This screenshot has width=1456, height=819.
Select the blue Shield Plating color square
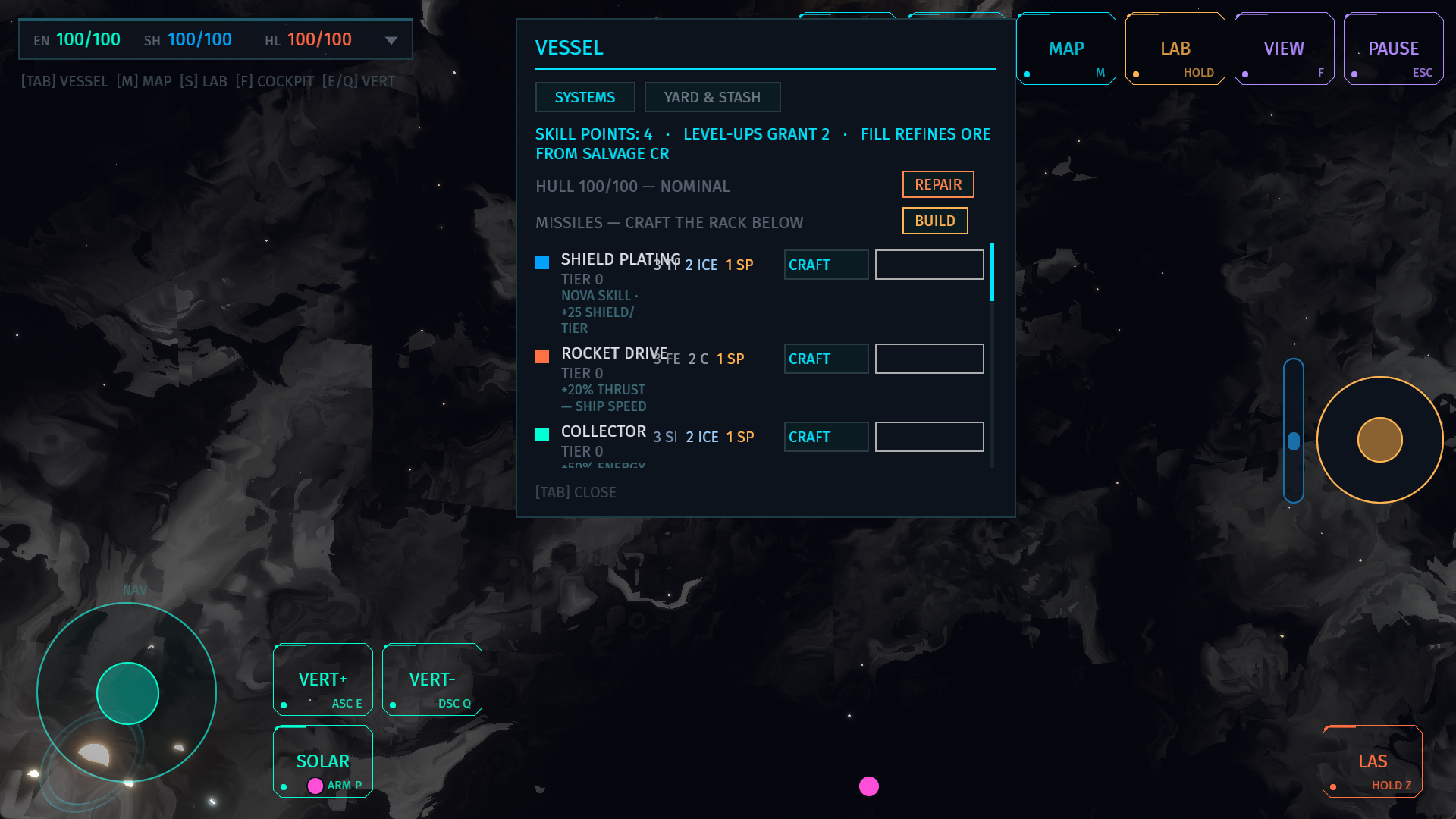point(542,262)
